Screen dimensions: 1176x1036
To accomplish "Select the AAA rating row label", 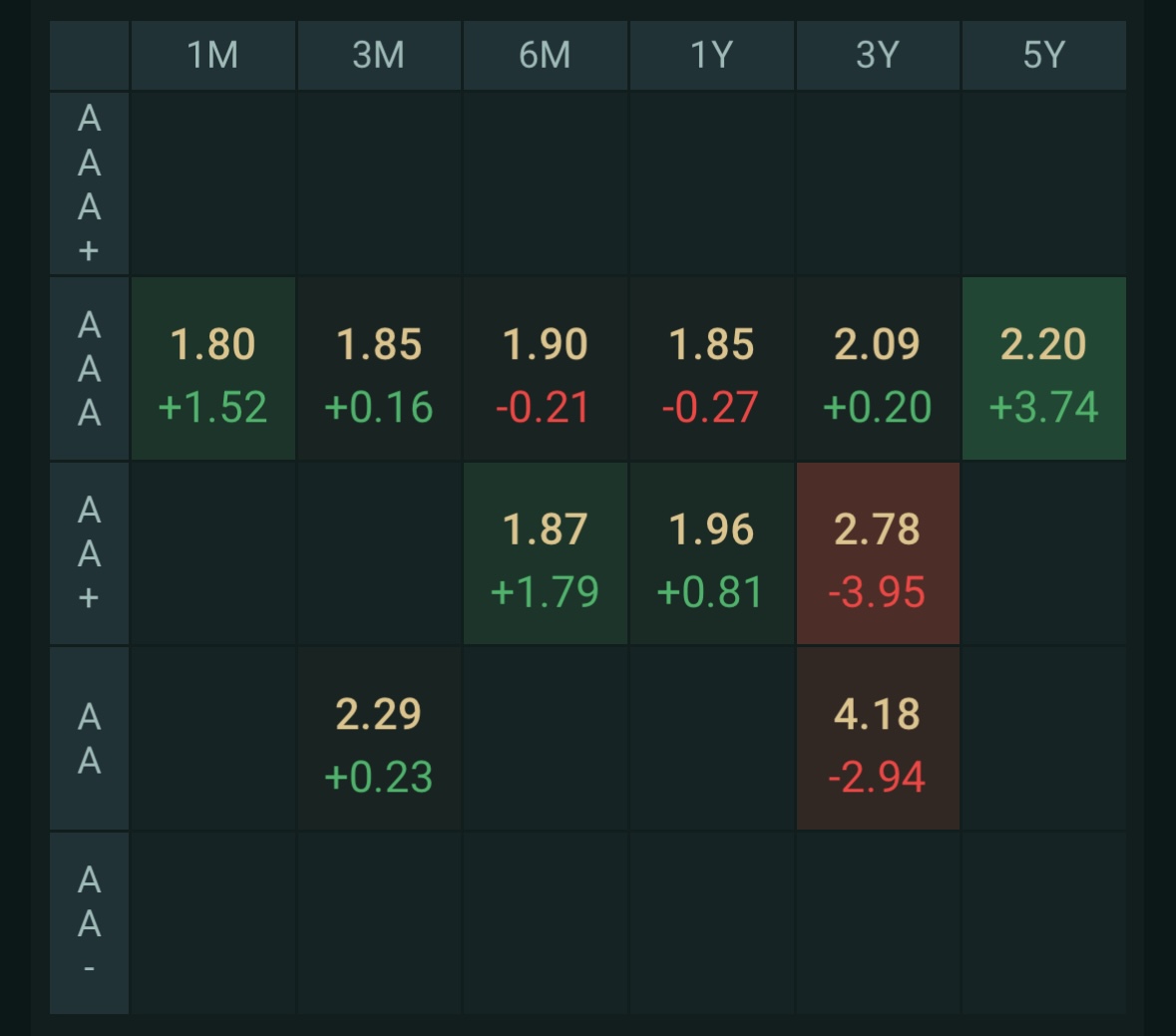I will pyautogui.click(x=90, y=369).
